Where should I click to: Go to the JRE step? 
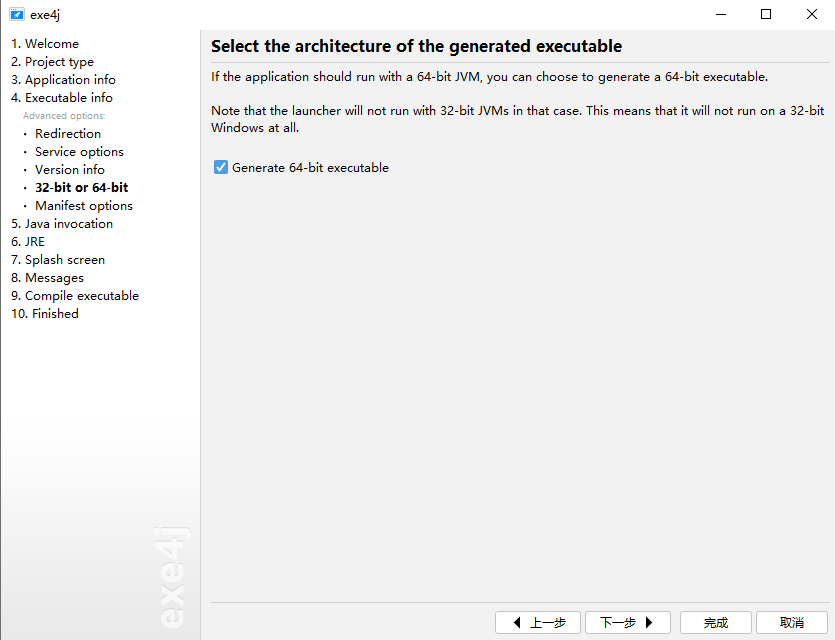28,242
